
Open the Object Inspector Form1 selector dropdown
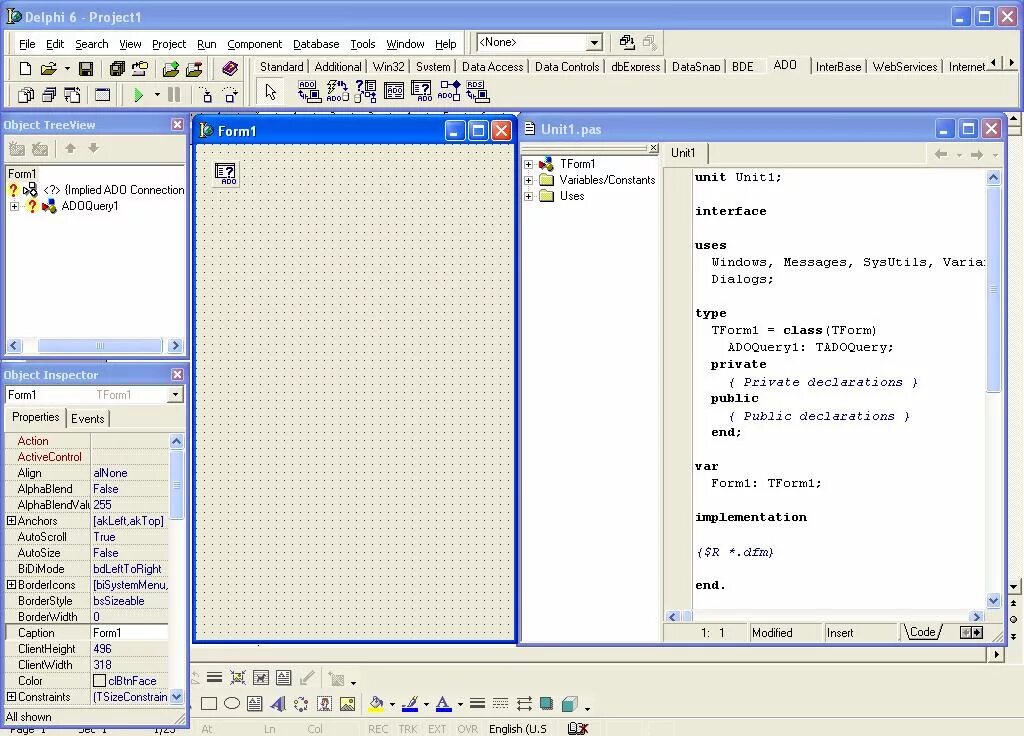(175, 394)
